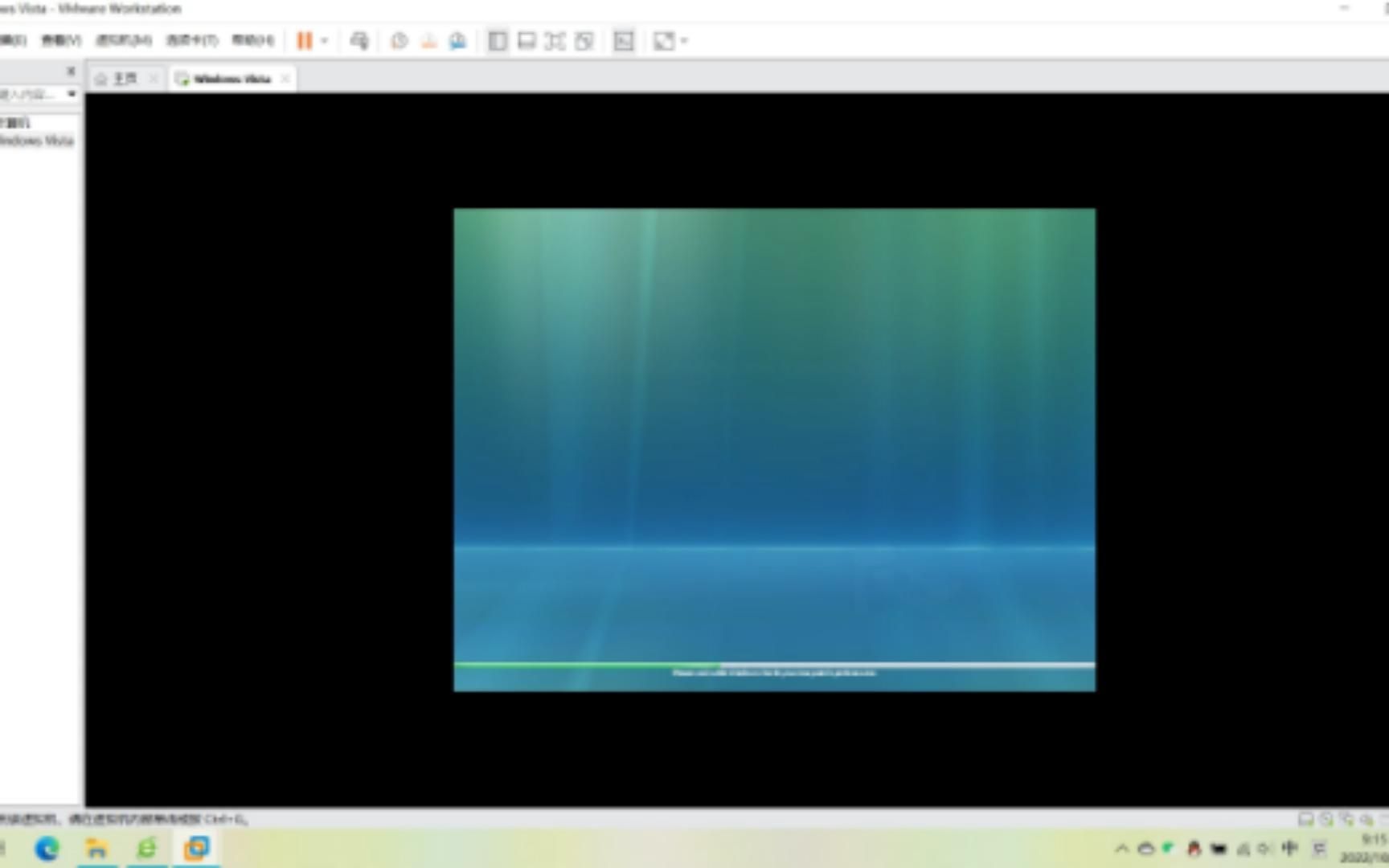This screenshot has width=1389, height=868.
Task: Open File Explorer from the taskbar
Action: click(x=96, y=848)
